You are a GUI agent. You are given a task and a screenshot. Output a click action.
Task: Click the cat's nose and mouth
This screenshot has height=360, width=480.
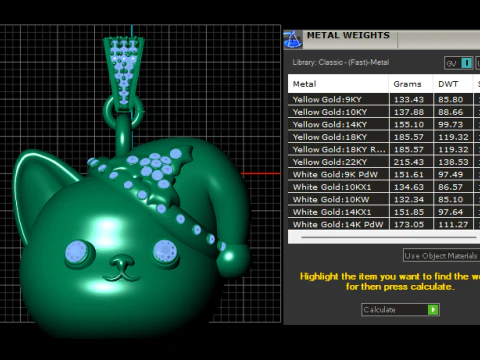coord(122,268)
